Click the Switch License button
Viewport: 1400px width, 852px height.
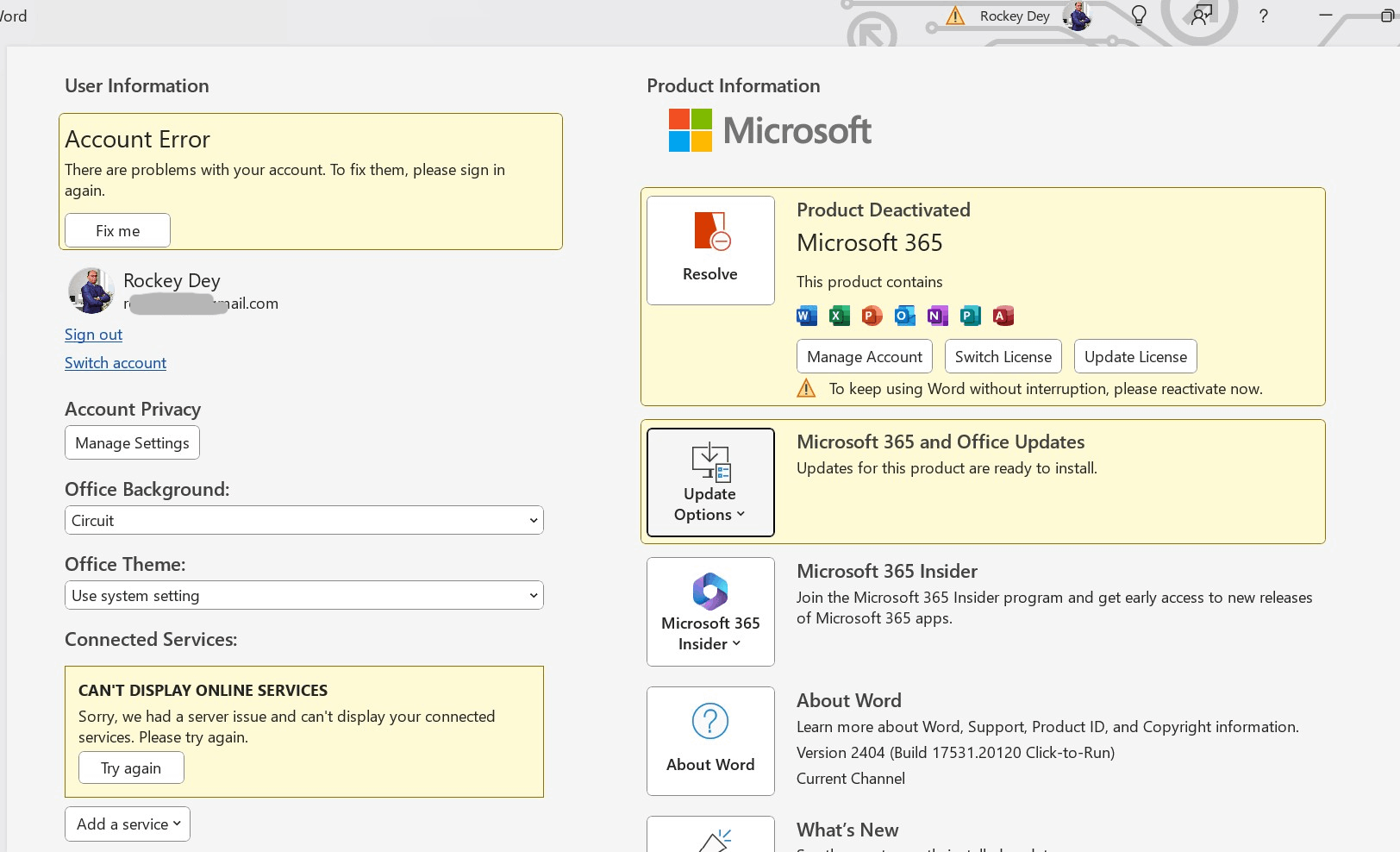pyautogui.click(x=1003, y=356)
